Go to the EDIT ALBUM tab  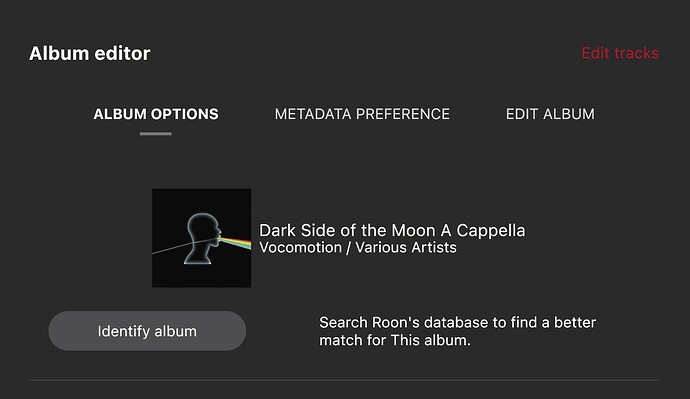[x=550, y=114]
